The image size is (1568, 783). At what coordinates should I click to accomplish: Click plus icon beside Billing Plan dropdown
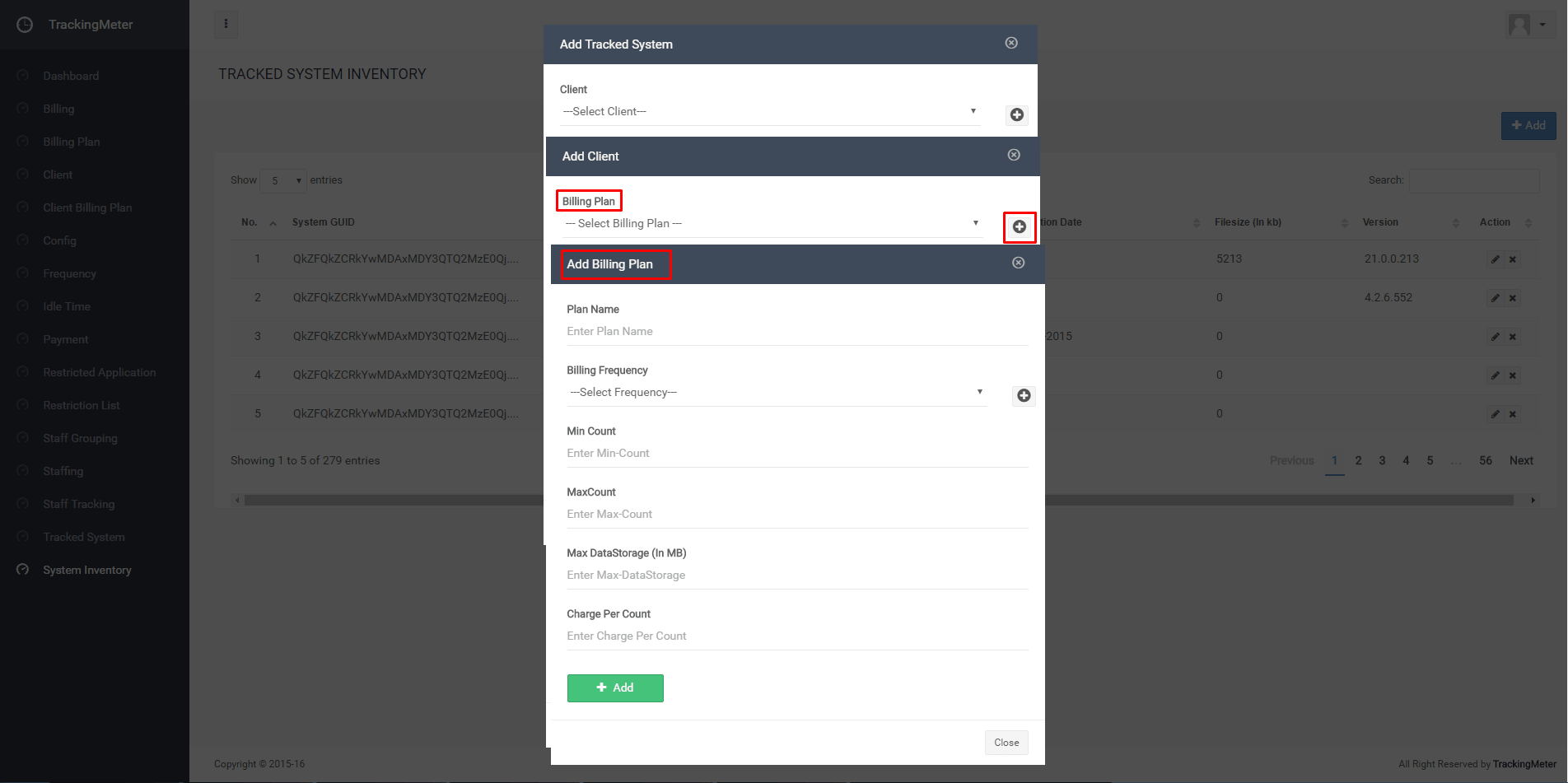pyautogui.click(x=1019, y=226)
